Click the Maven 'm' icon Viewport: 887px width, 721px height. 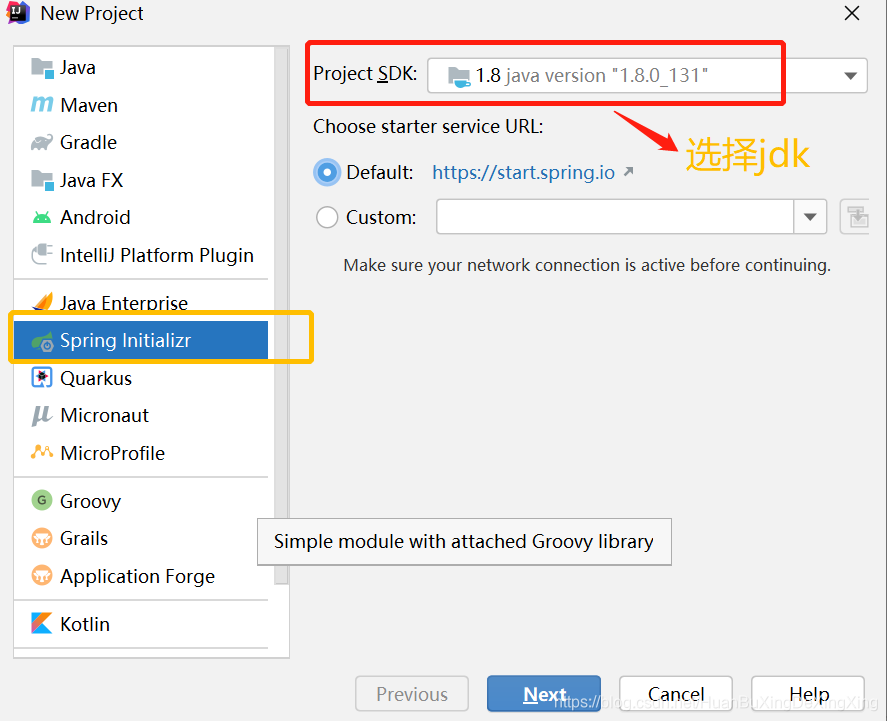coord(42,105)
